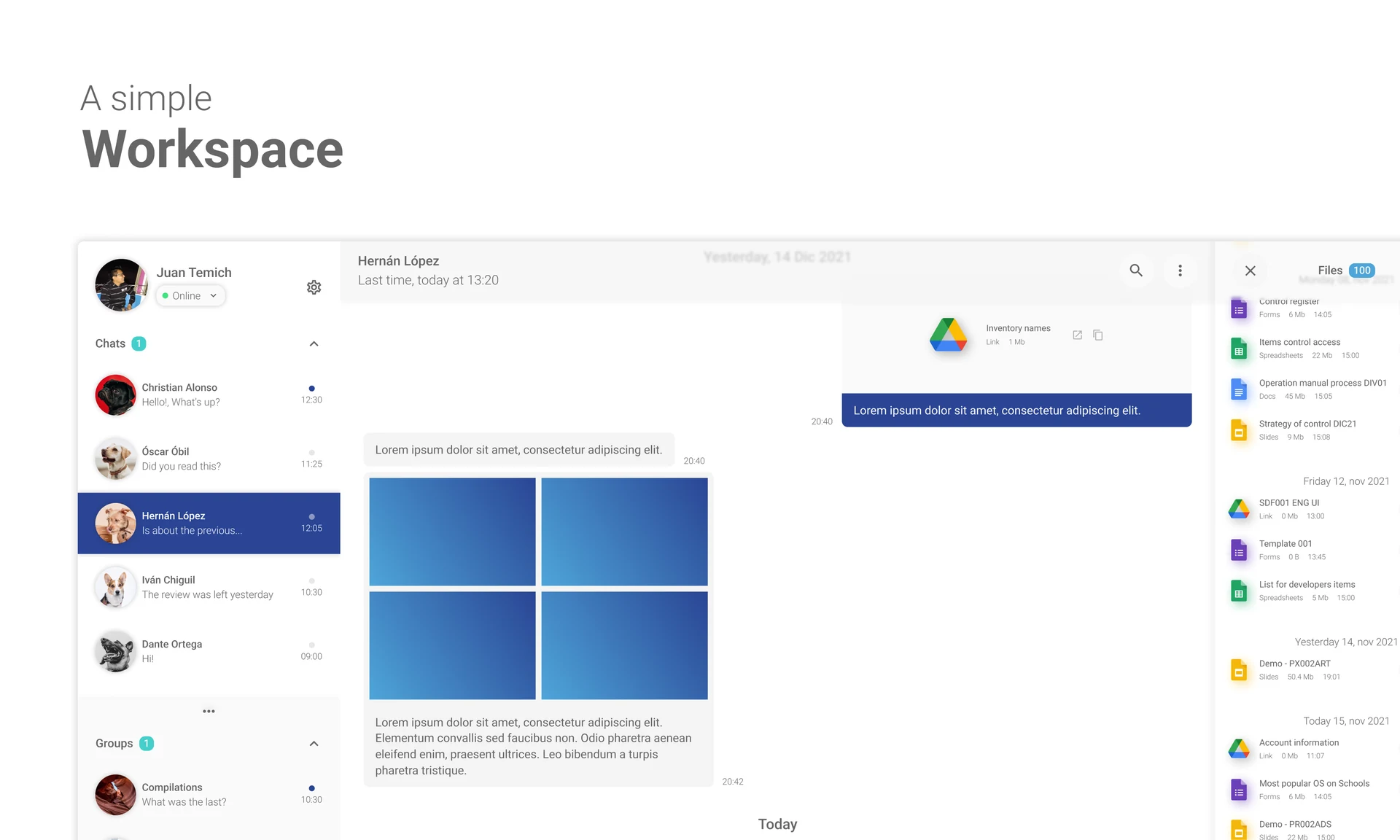Click the Hernán López header name
This screenshot has height=840, width=1400.
click(398, 261)
